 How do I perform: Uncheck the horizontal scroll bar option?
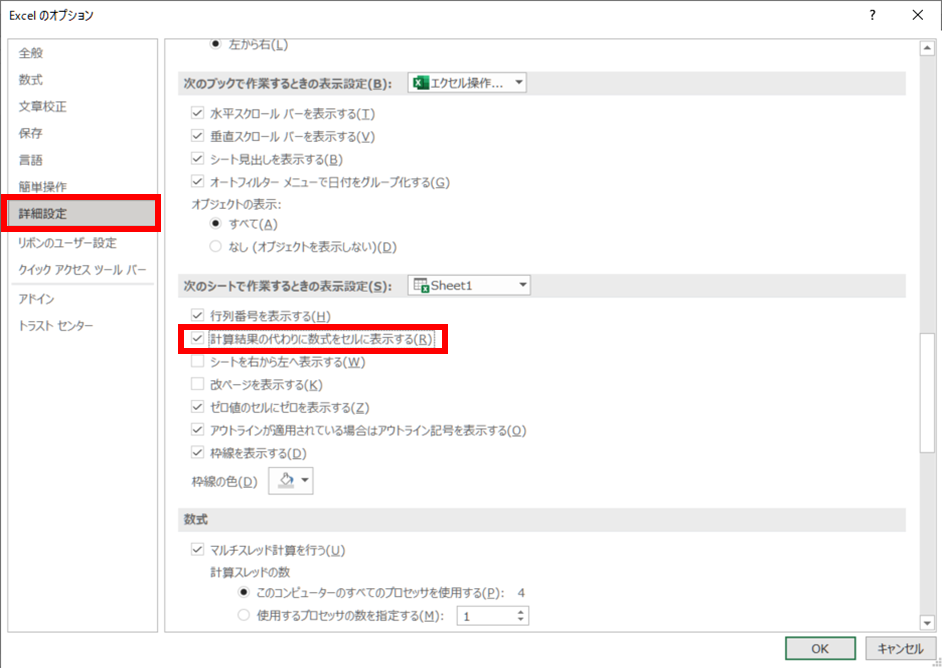coord(198,114)
